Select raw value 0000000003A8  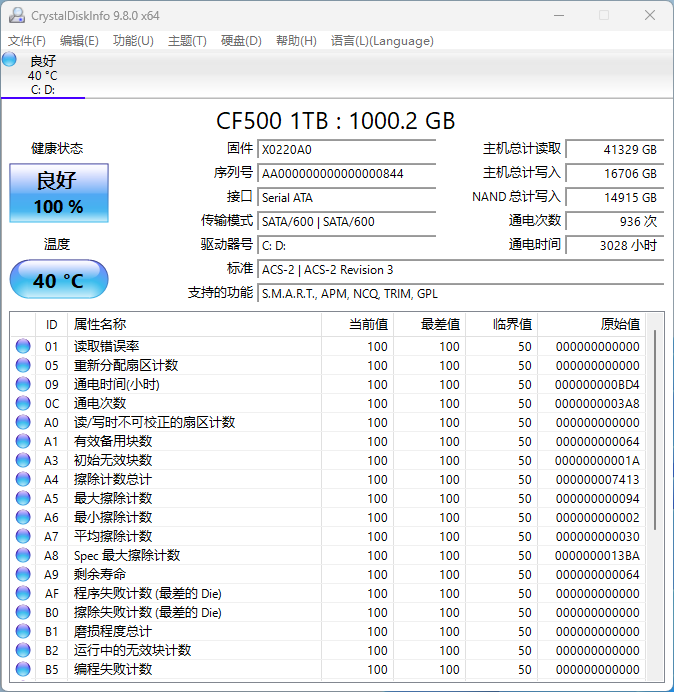597,403
